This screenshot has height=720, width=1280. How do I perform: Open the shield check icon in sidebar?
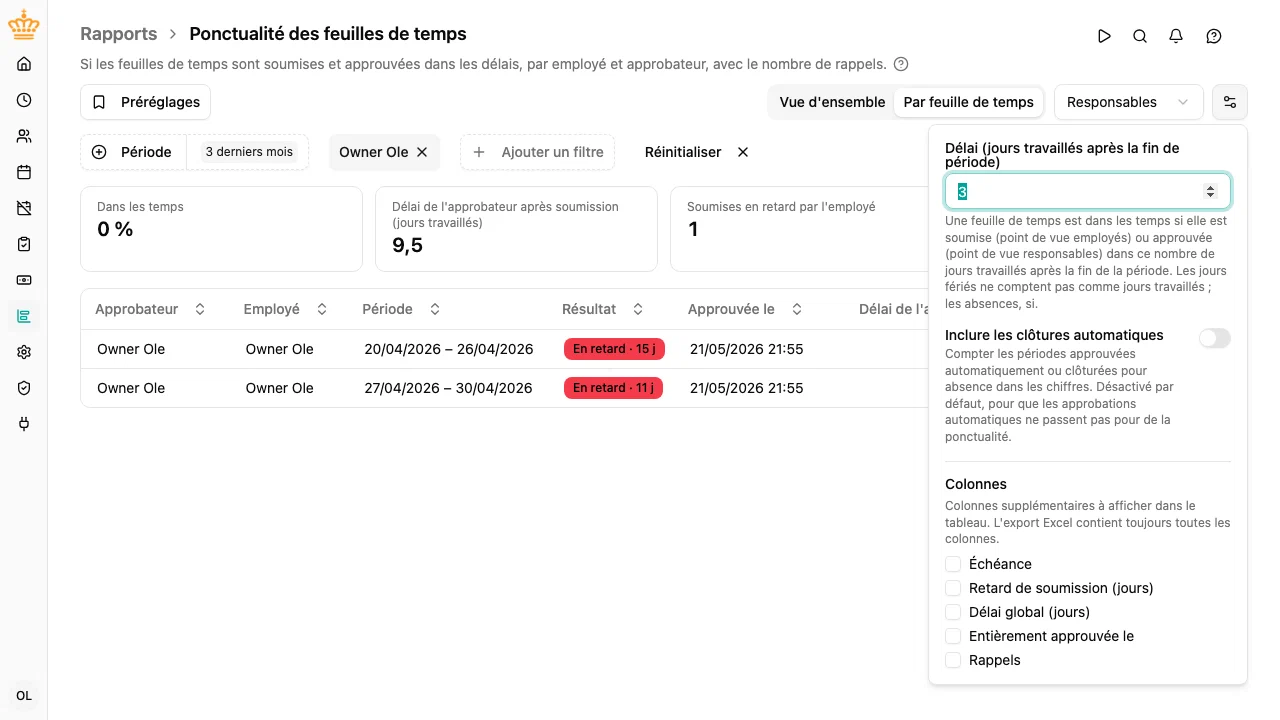tap(24, 388)
